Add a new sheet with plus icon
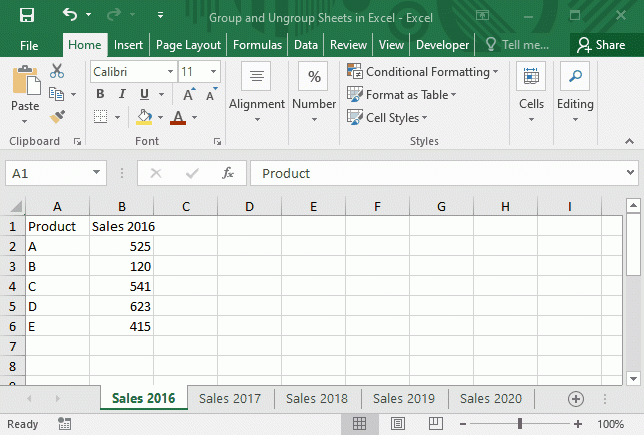644x435 pixels. (x=575, y=398)
